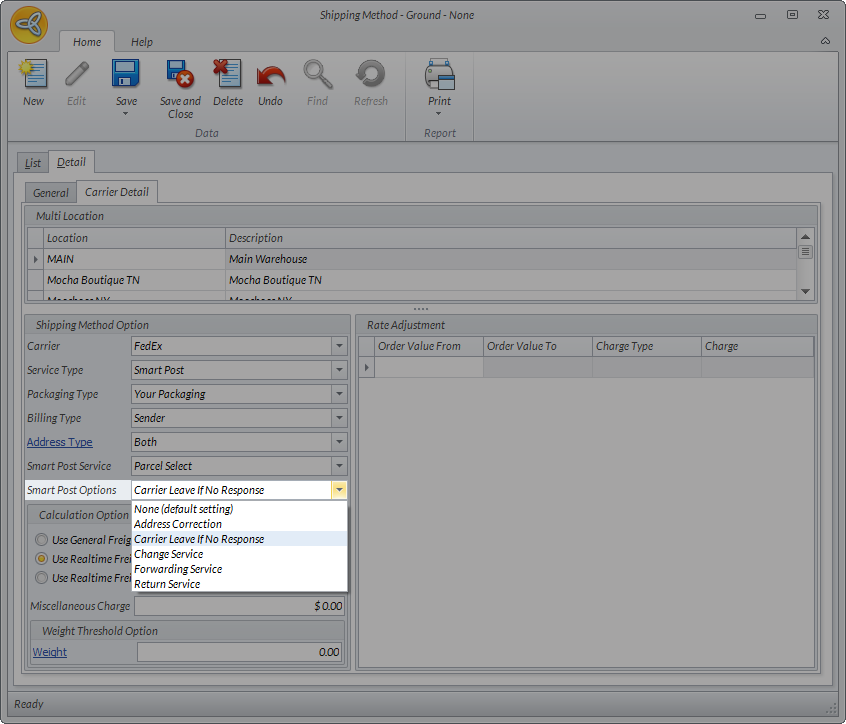Select Return Service from the dropdown list
The image size is (846, 724).
(x=167, y=584)
